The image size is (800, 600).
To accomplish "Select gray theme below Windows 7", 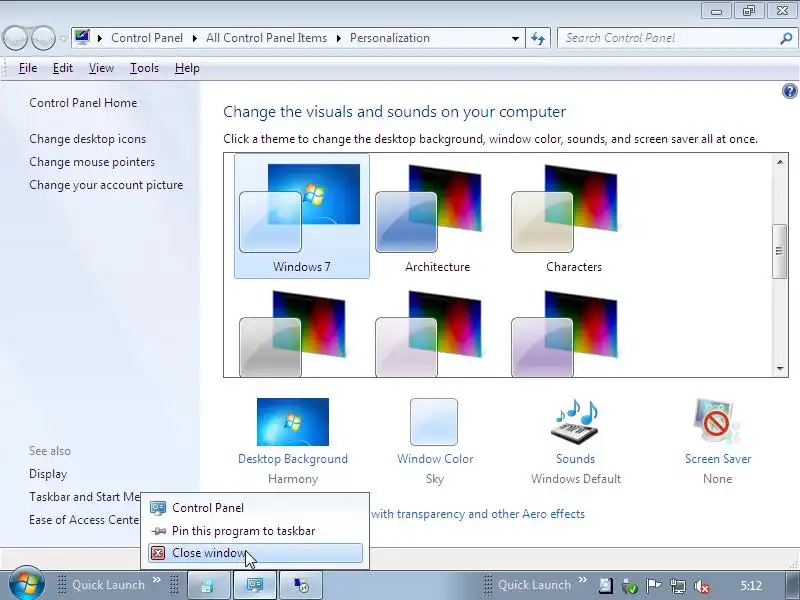I will (293, 333).
